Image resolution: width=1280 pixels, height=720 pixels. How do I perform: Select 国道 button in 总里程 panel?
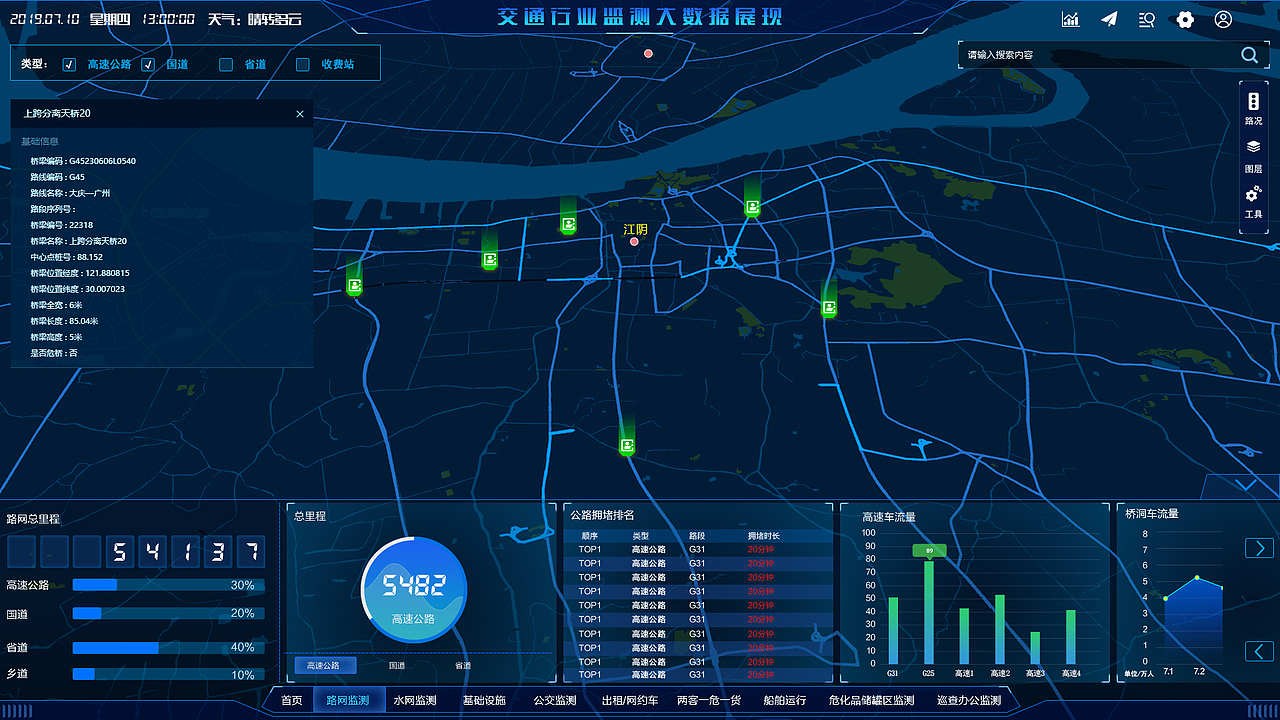[397, 665]
